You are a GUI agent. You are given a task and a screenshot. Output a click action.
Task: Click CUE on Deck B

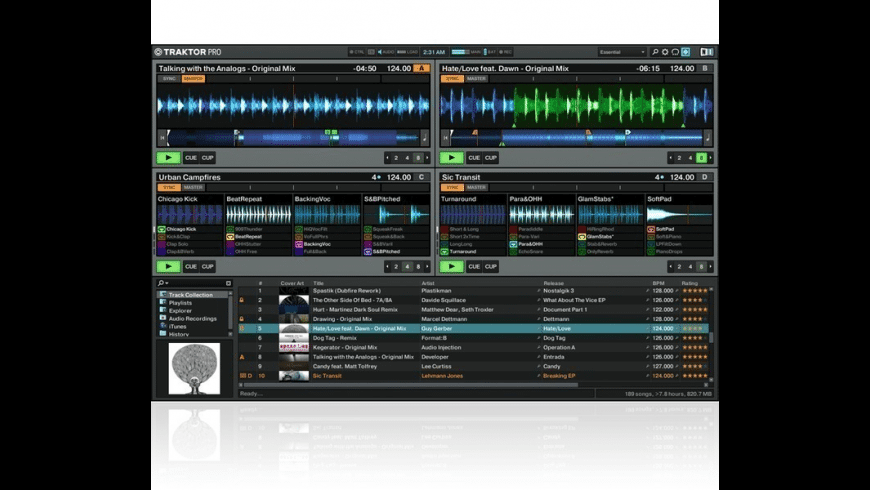click(474, 158)
